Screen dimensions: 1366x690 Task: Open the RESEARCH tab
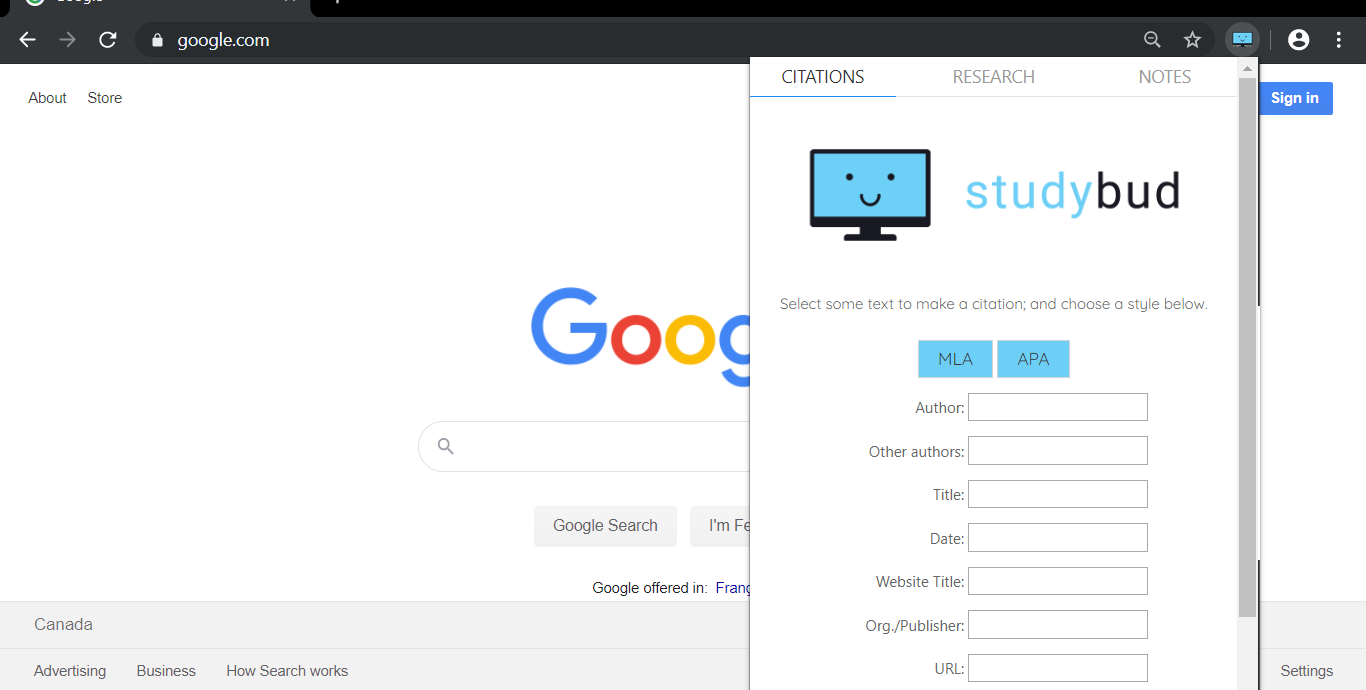(x=993, y=77)
